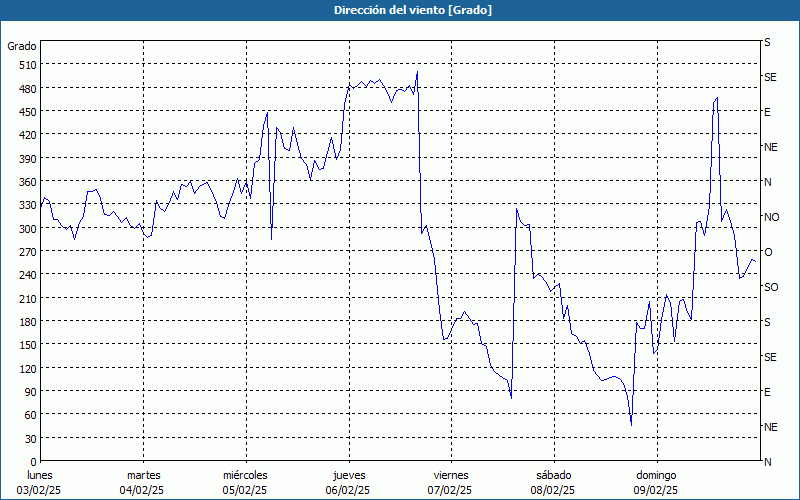800x500 pixels.
Task: Select the 'lunes 03/02/25' date label
Action: click(x=40, y=482)
